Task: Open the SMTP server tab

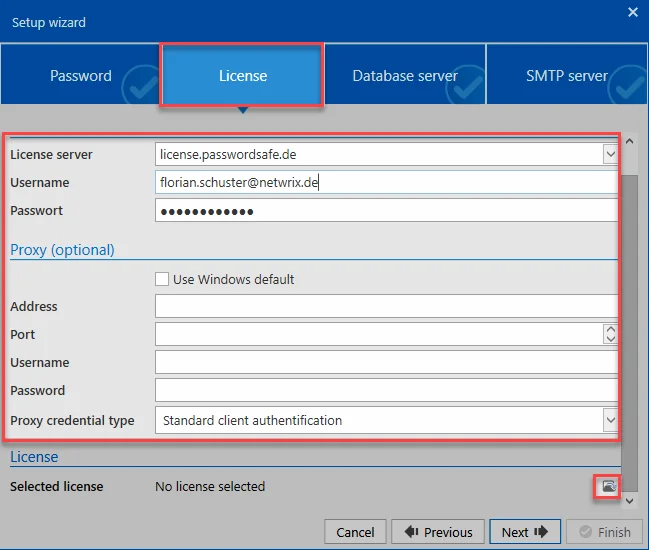Action: pyautogui.click(x=567, y=74)
